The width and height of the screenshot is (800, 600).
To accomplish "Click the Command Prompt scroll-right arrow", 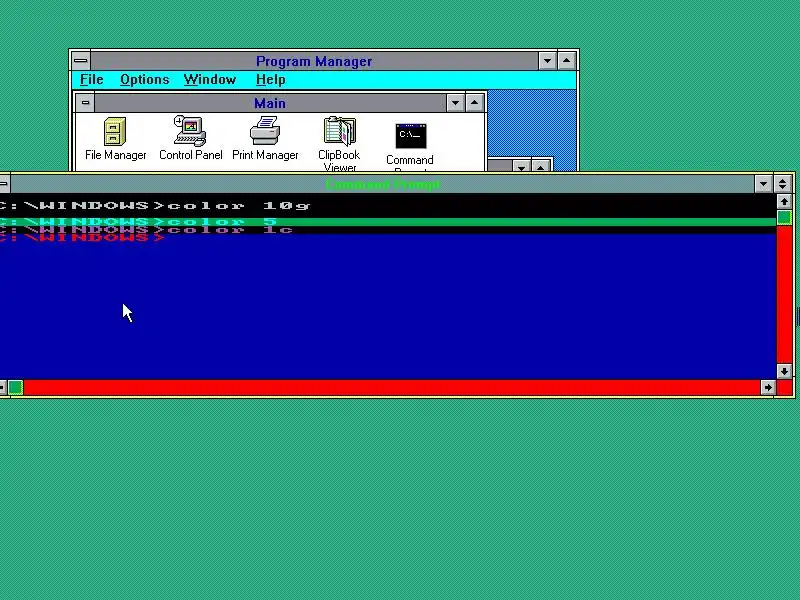I will (768, 388).
